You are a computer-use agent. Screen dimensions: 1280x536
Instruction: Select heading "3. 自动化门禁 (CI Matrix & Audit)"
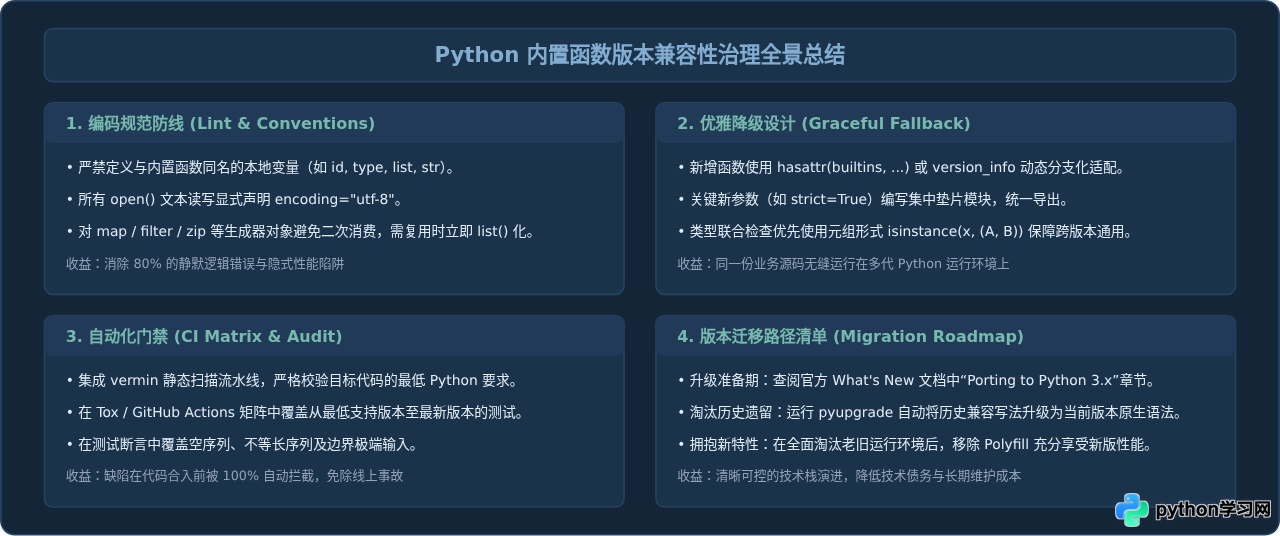pyautogui.click(x=204, y=337)
